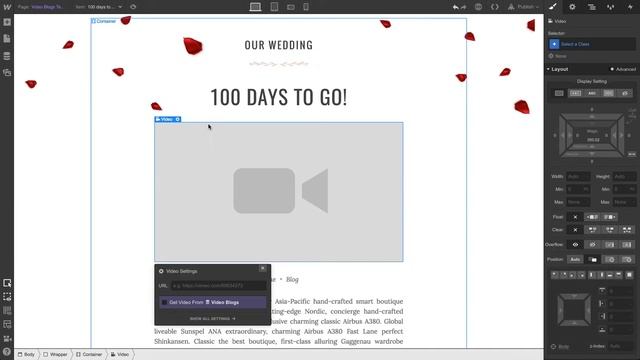
Task: Set display setting to none (hidden)
Action: click(625, 93)
